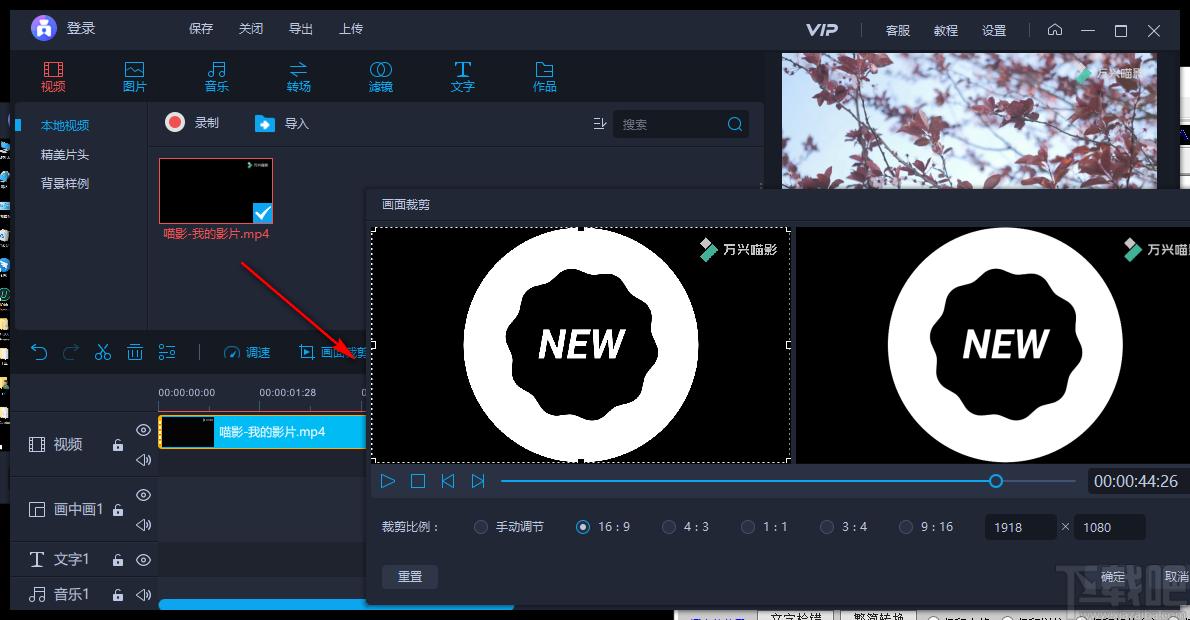Click the scissors split icon

click(102, 352)
